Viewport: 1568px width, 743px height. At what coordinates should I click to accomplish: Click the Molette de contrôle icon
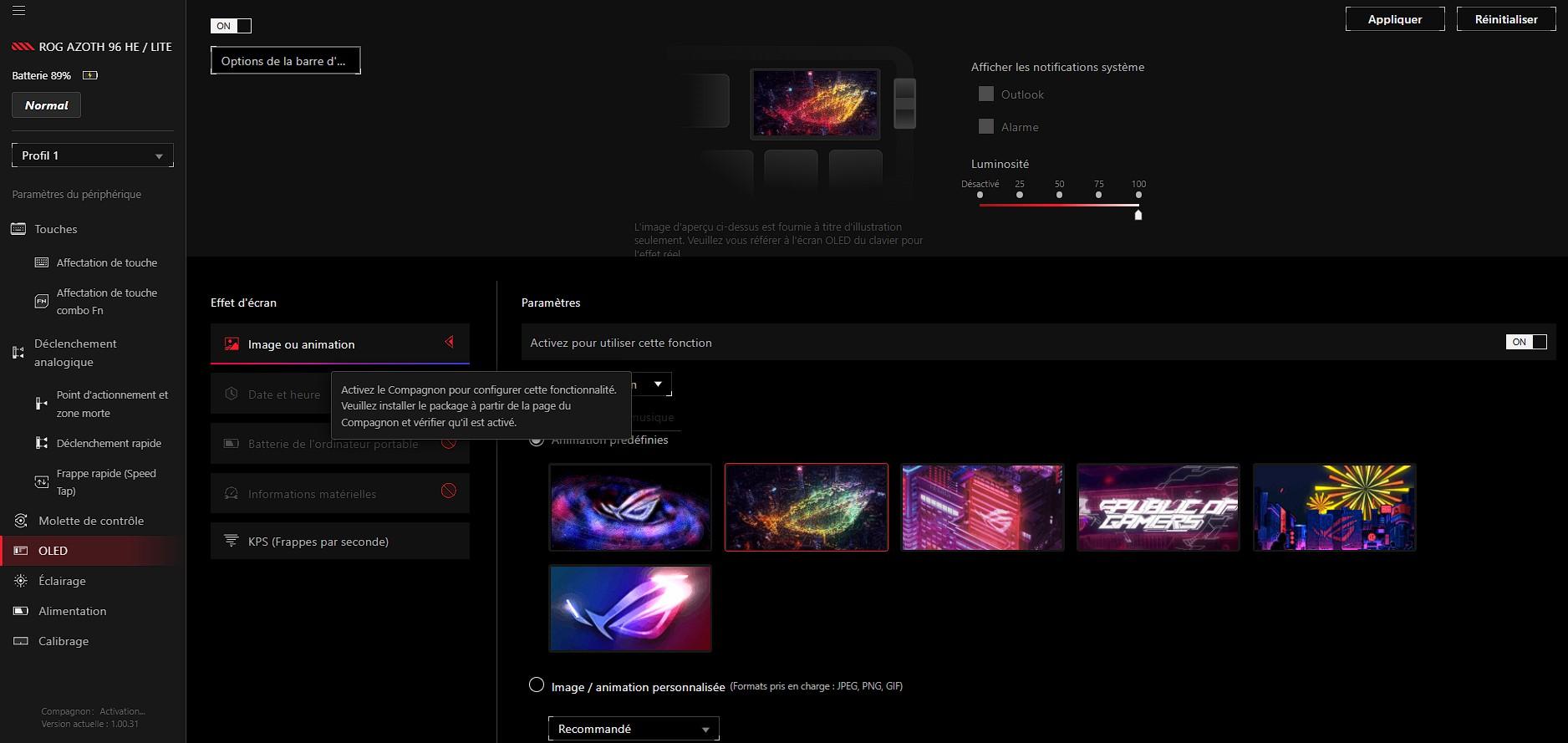tap(21, 521)
